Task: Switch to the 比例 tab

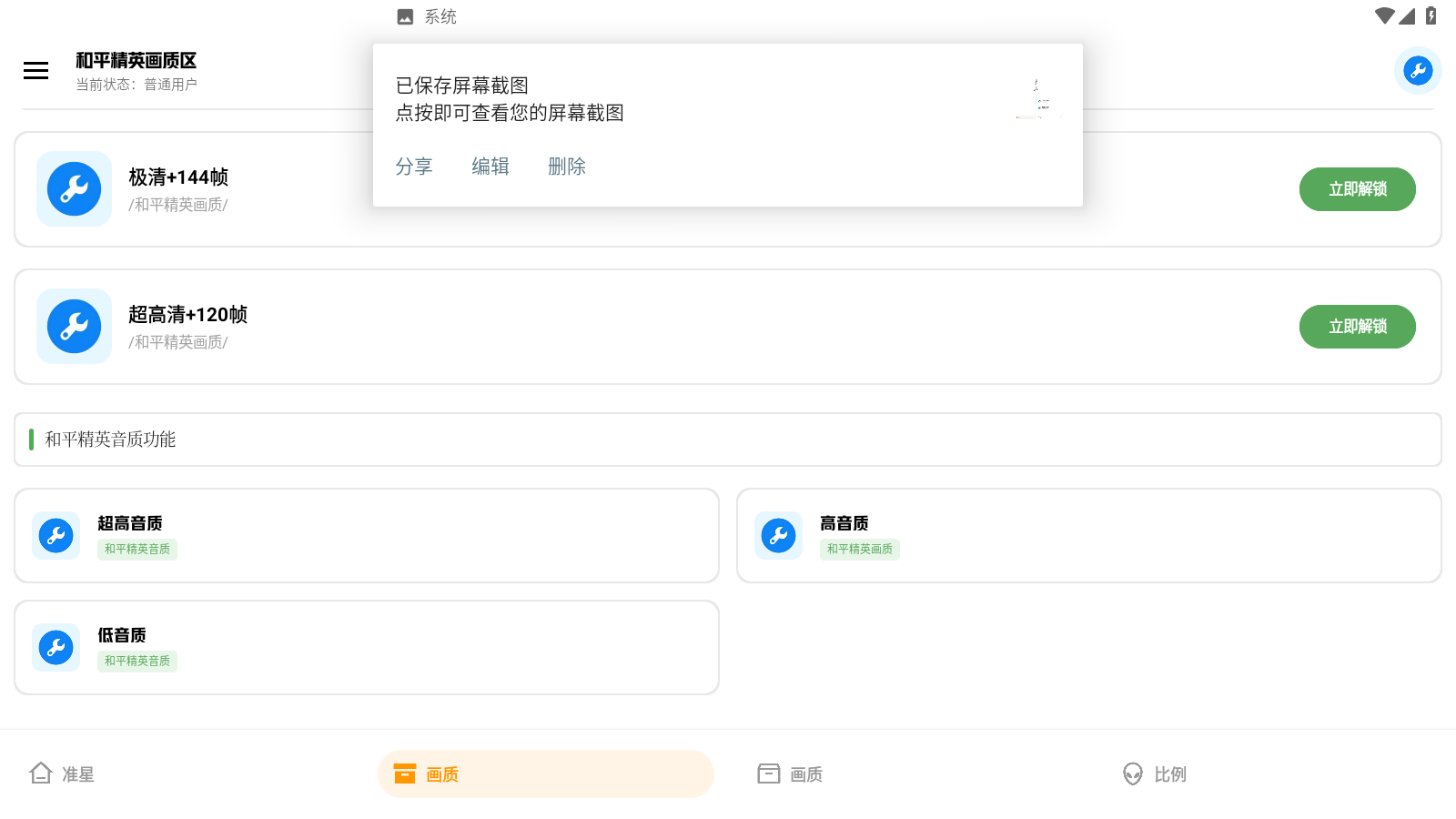Action: pyautogui.click(x=1154, y=774)
